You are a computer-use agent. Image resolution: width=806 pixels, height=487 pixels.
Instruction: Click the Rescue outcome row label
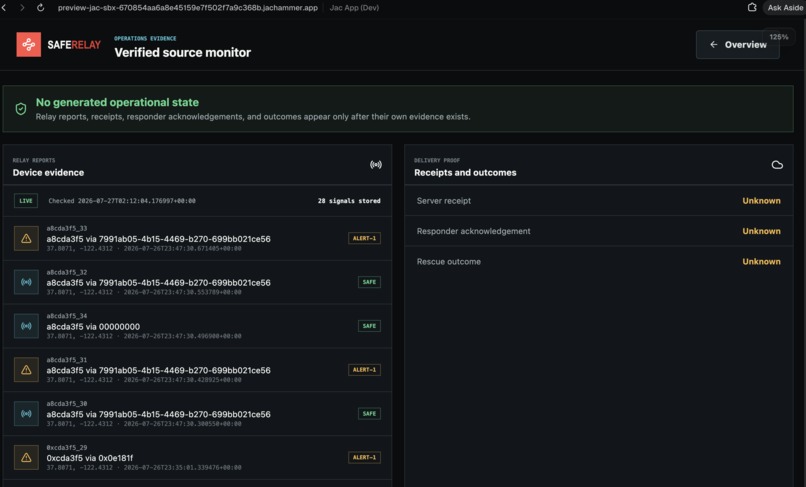pos(449,261)
